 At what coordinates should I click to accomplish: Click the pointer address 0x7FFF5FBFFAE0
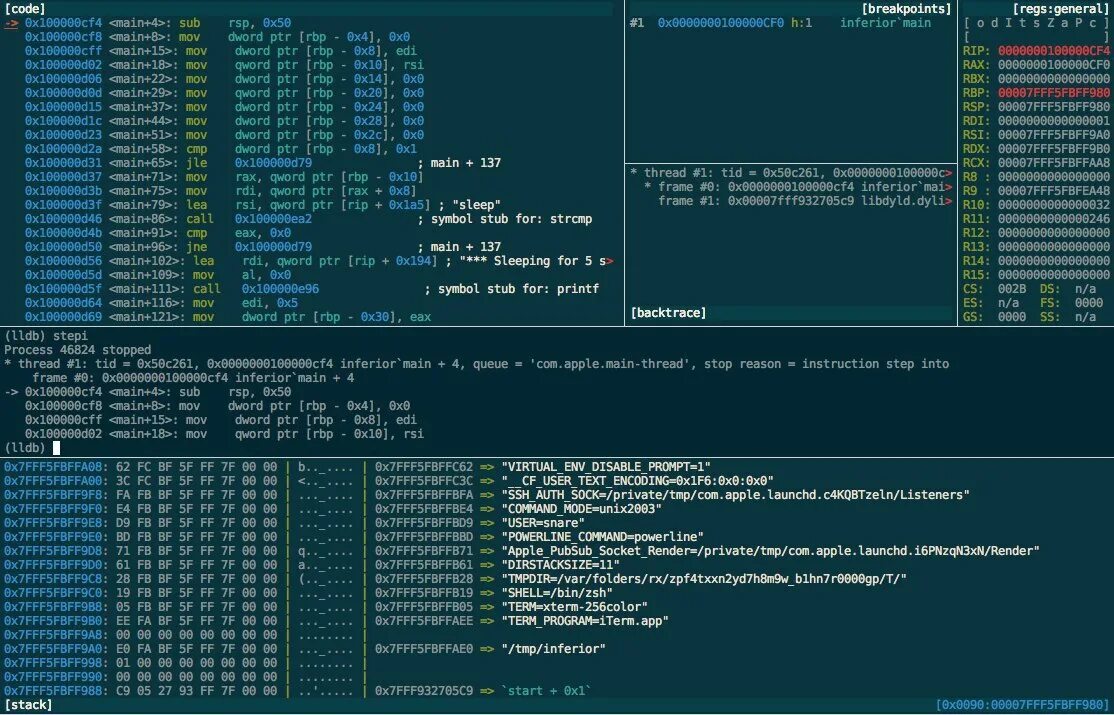tap(423, 649)
